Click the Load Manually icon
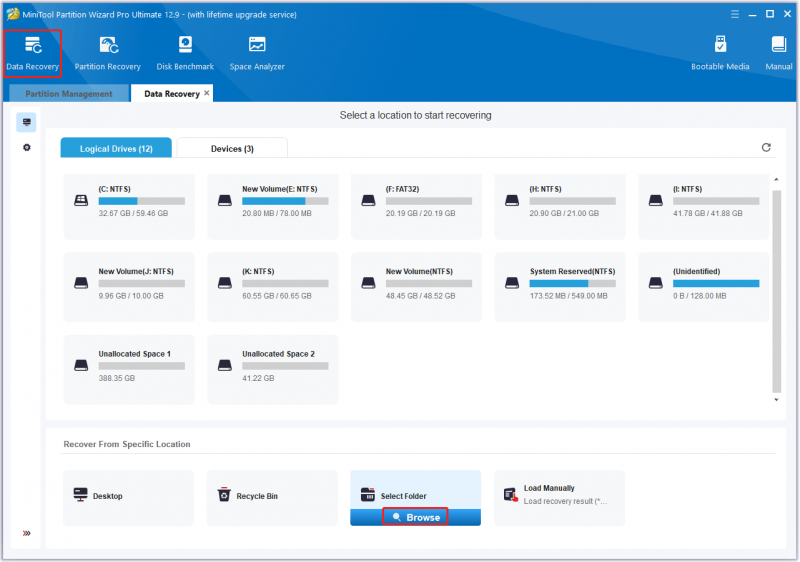The width and height of the screenshot is (800, 562). click(x=511, y=495)
